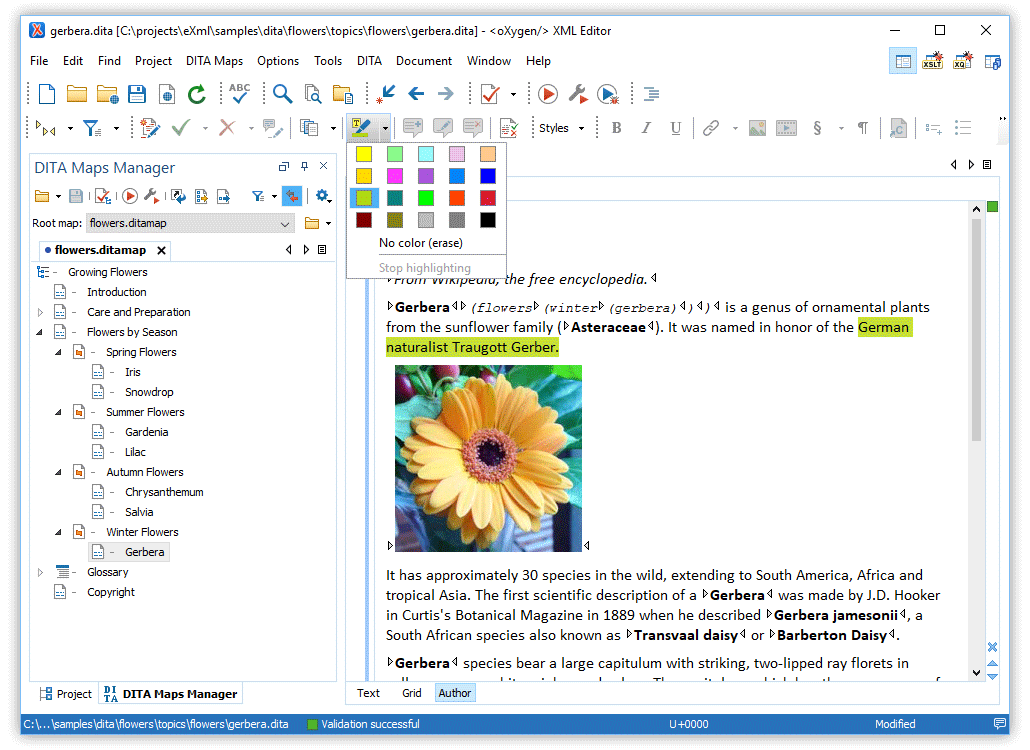Screen dimensions: 1030x750
Task: Create a new document with toolbar icon
Action: (x=47, y=94)
